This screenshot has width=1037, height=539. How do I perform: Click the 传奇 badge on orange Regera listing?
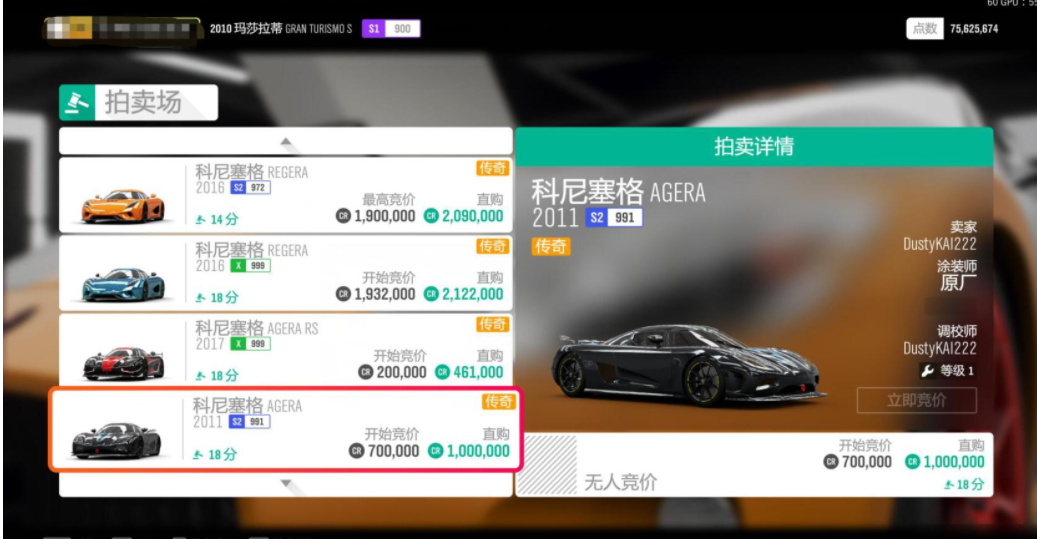tap(492, 168)
